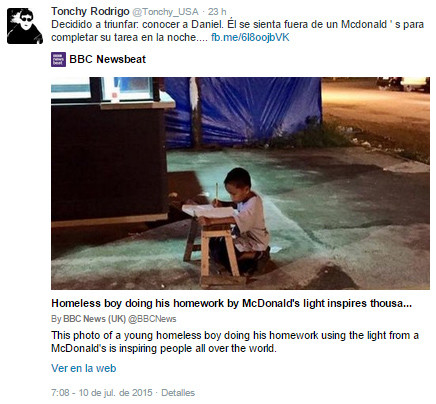This screenshot has width=436, height=404.
Task: Open the fb.me/6l8oojbVK link
Action: point(250,37)
